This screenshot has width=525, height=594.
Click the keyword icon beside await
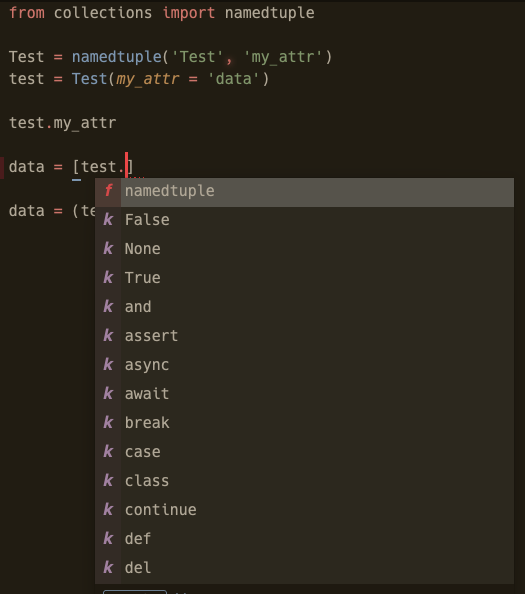(108, 394)
